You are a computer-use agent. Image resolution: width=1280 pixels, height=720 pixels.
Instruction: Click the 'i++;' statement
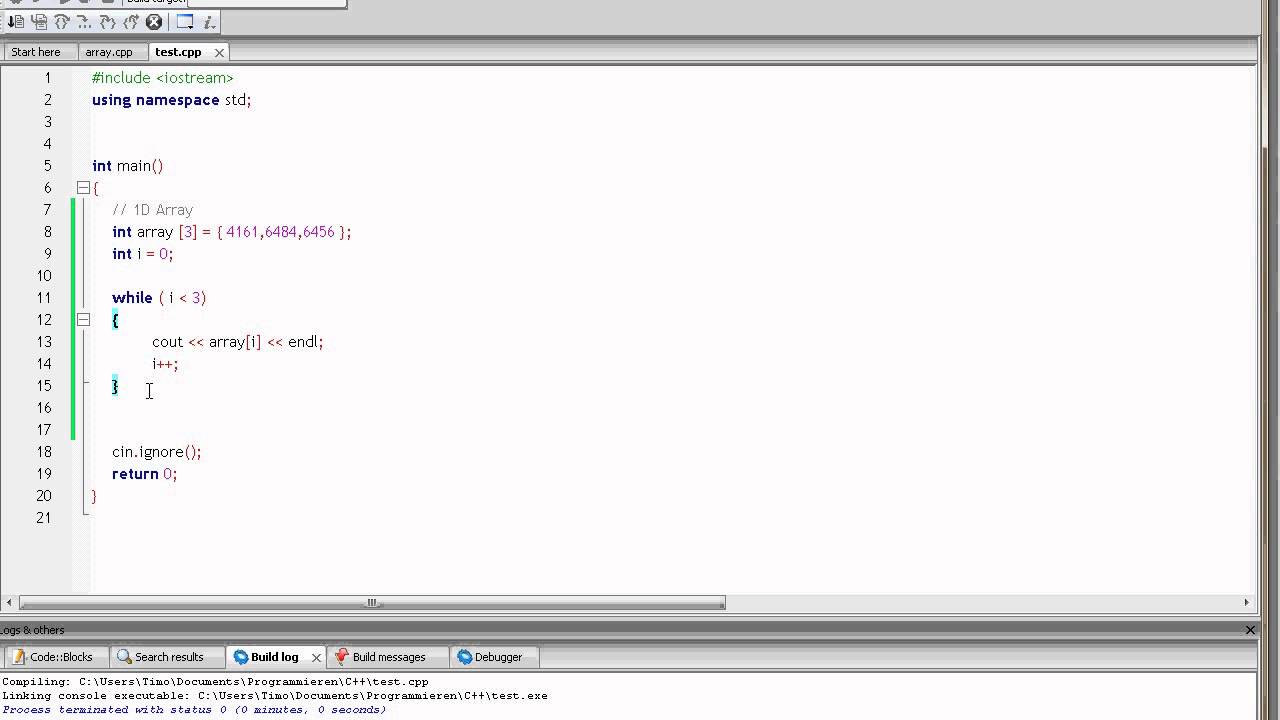pos(165,364)
